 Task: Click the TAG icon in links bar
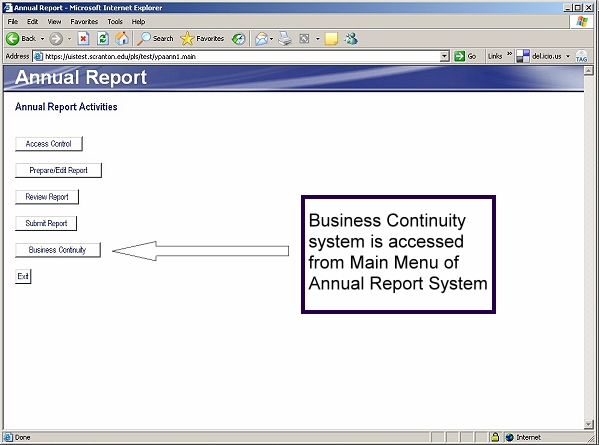click(581, 57)
